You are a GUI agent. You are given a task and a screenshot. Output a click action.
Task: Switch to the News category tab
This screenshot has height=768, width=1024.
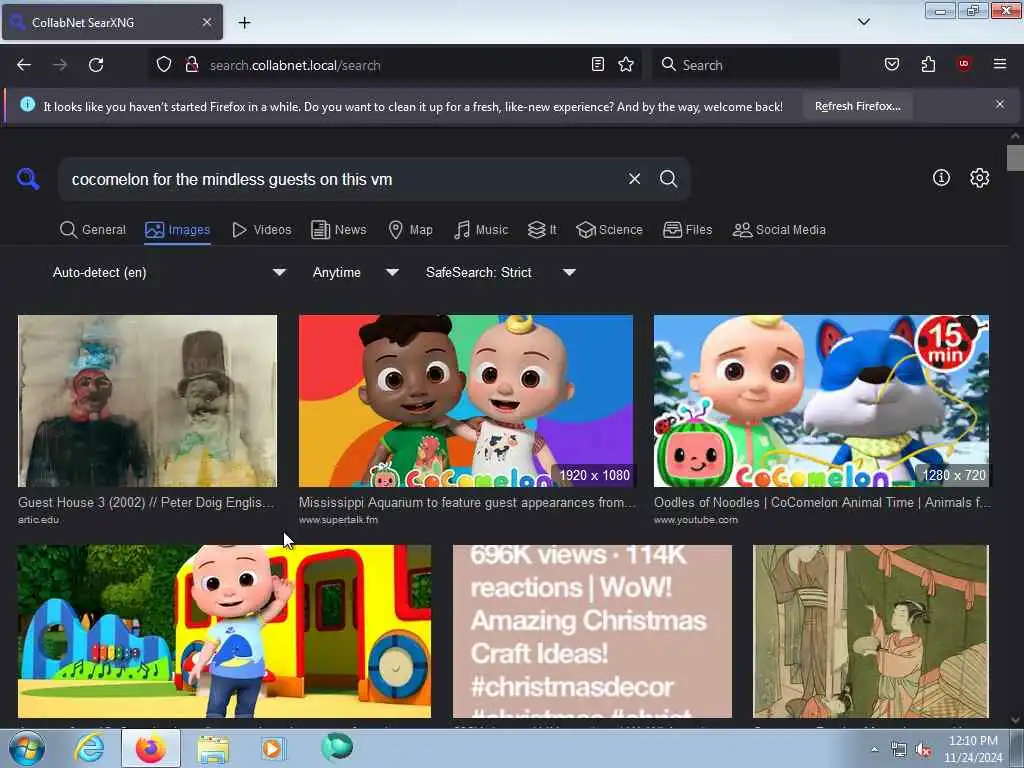click(x=339, y=230)
